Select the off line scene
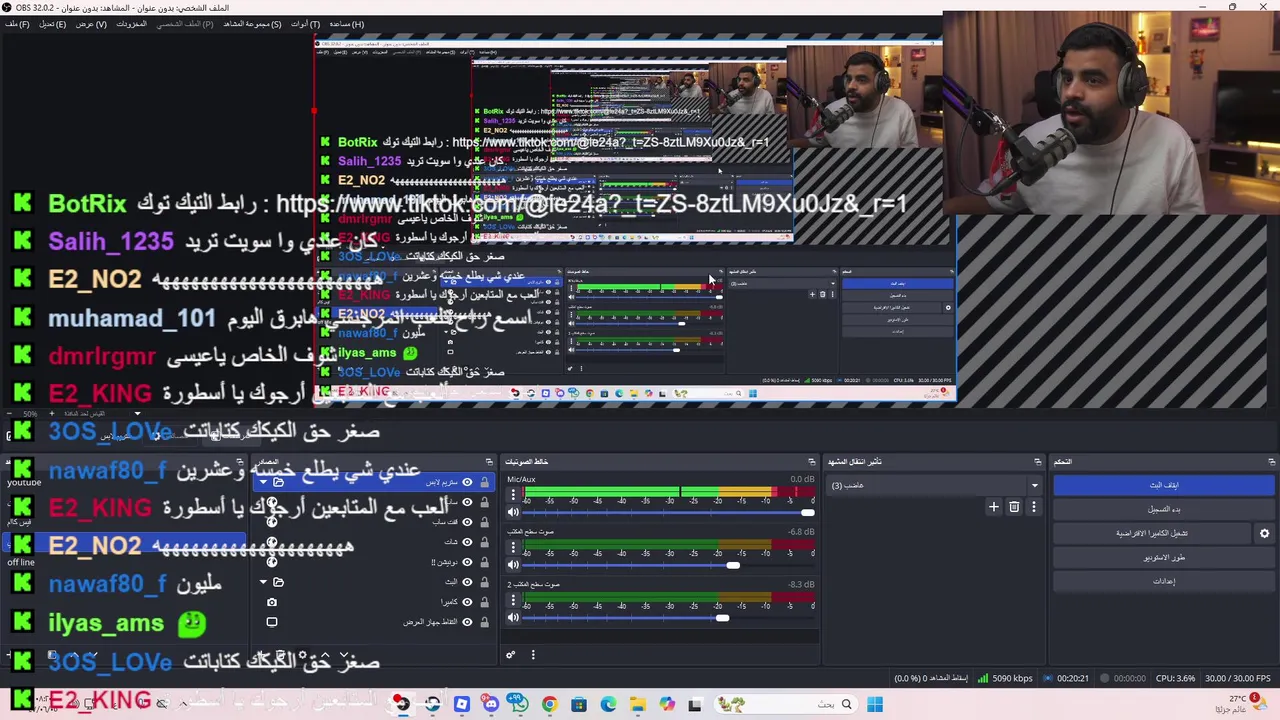The height and width of the screenshot is (720, 1280). (x=20, y=562)
